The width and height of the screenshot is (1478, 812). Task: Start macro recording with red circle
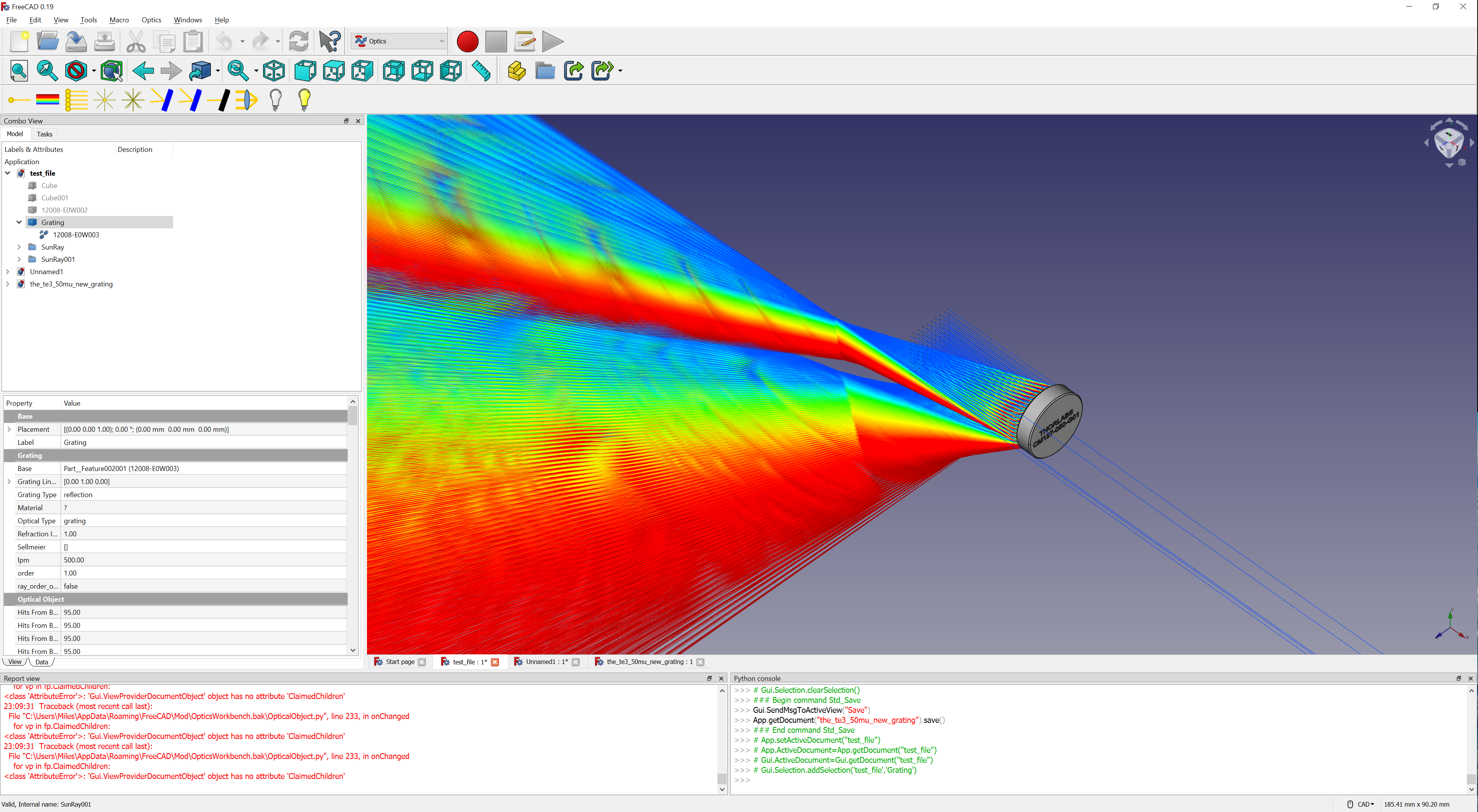coord(467,41)
